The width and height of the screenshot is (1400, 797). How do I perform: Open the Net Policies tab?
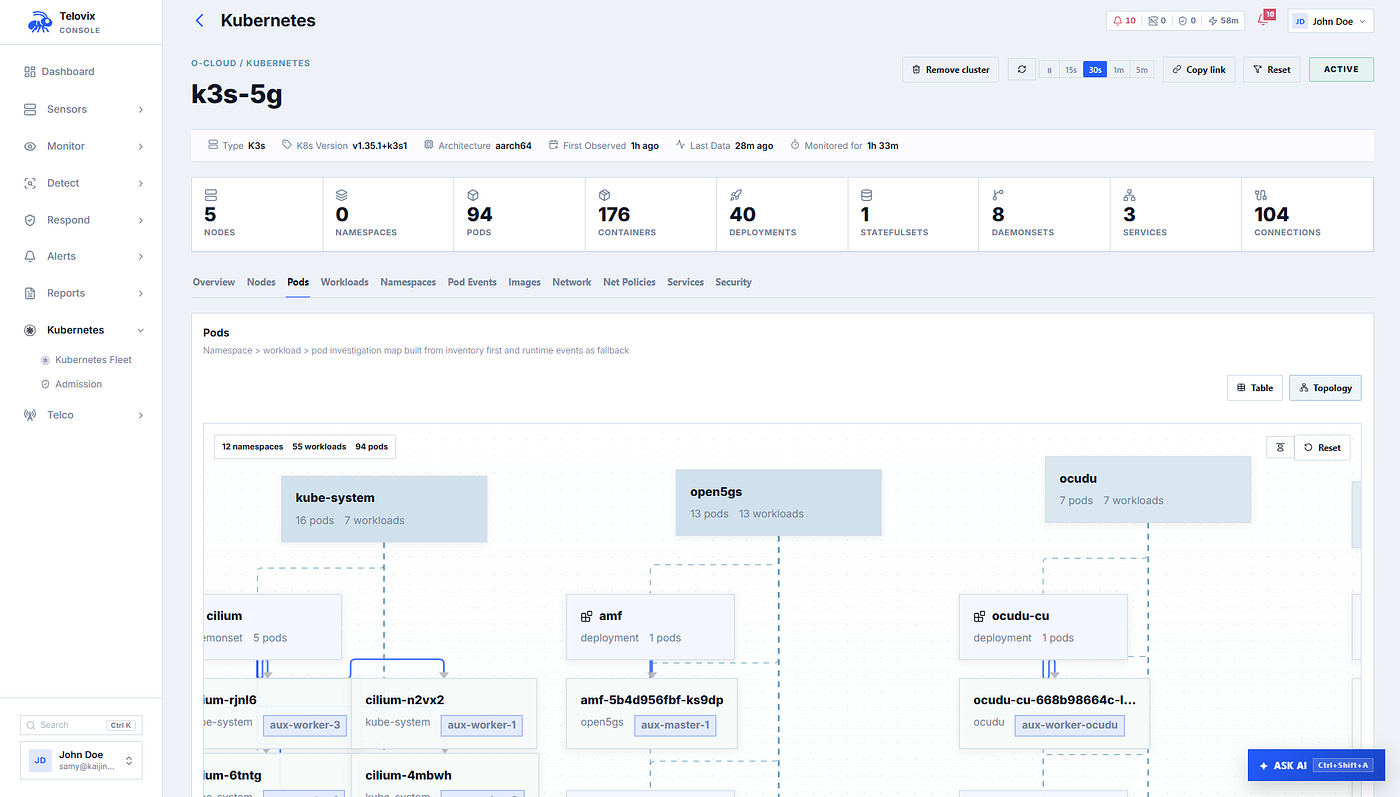(x=629, y=282)
